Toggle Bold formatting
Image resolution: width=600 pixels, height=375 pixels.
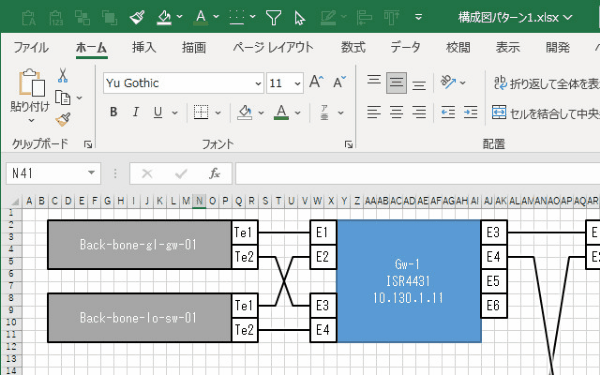[114, 112]
